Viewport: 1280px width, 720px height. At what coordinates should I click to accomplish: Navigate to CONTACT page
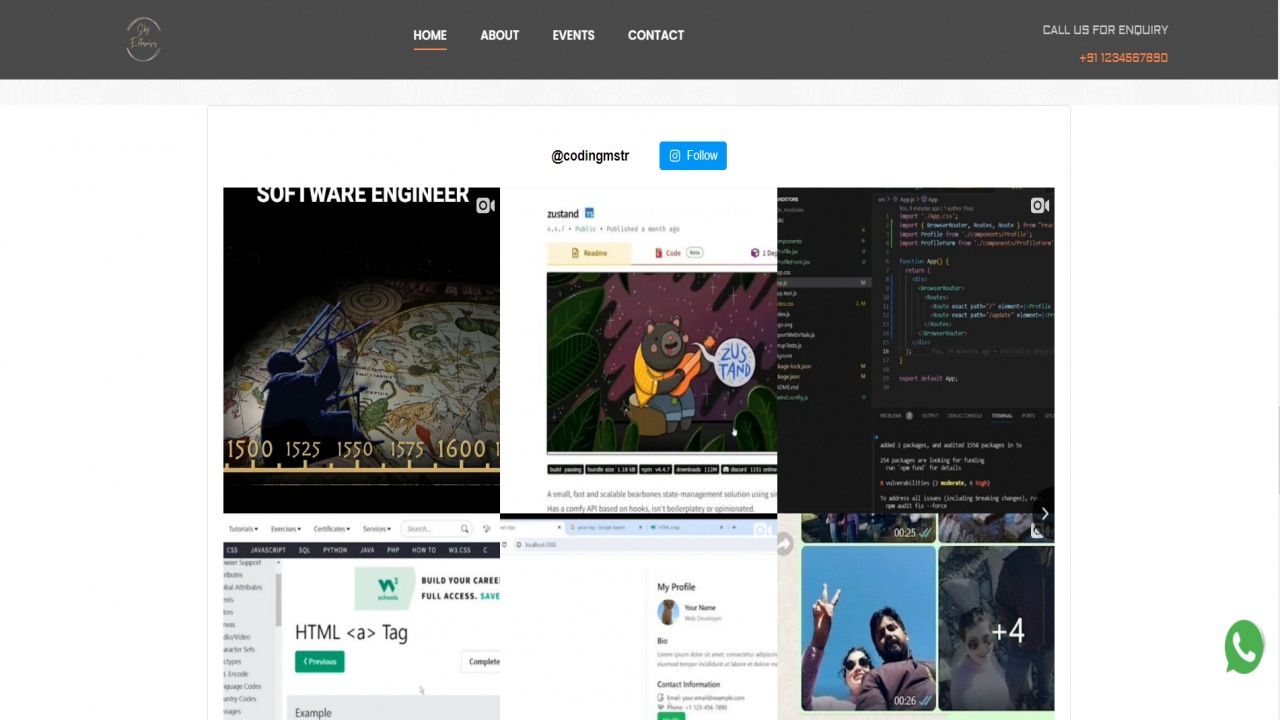pyautogui.click(x=656, y=35)
